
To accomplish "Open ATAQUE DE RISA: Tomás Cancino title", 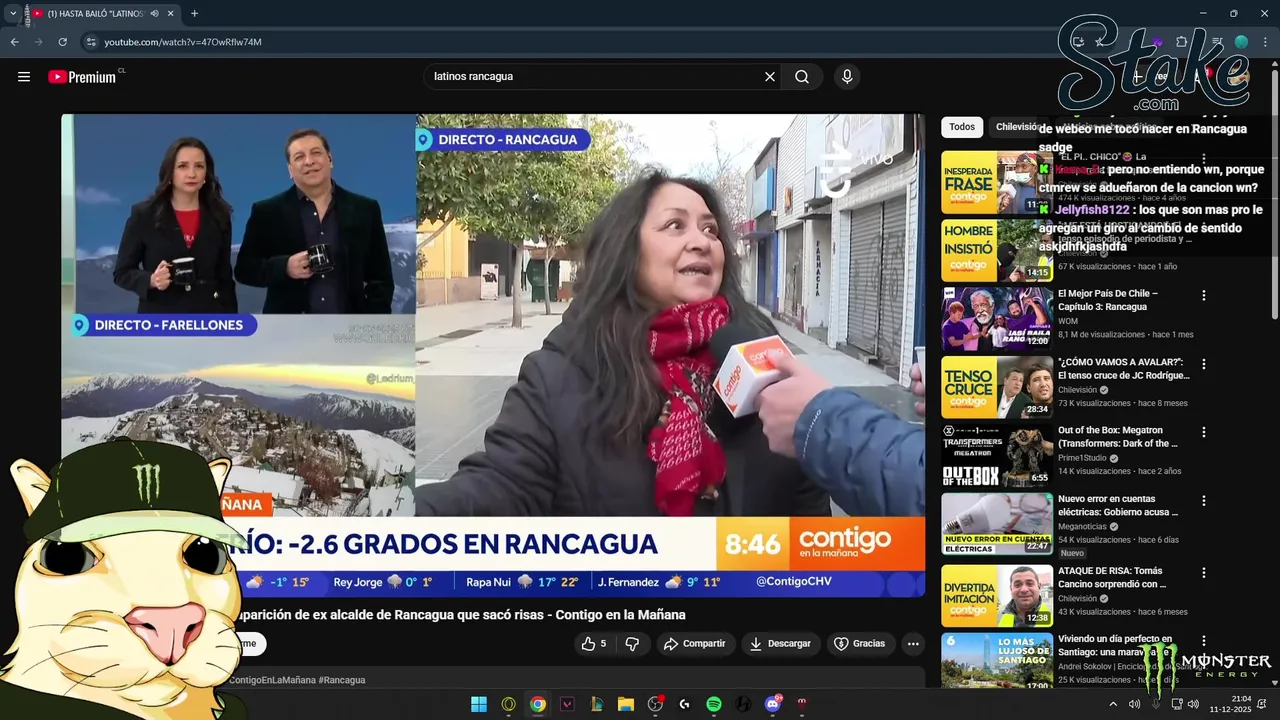I will coord(1112,577).
